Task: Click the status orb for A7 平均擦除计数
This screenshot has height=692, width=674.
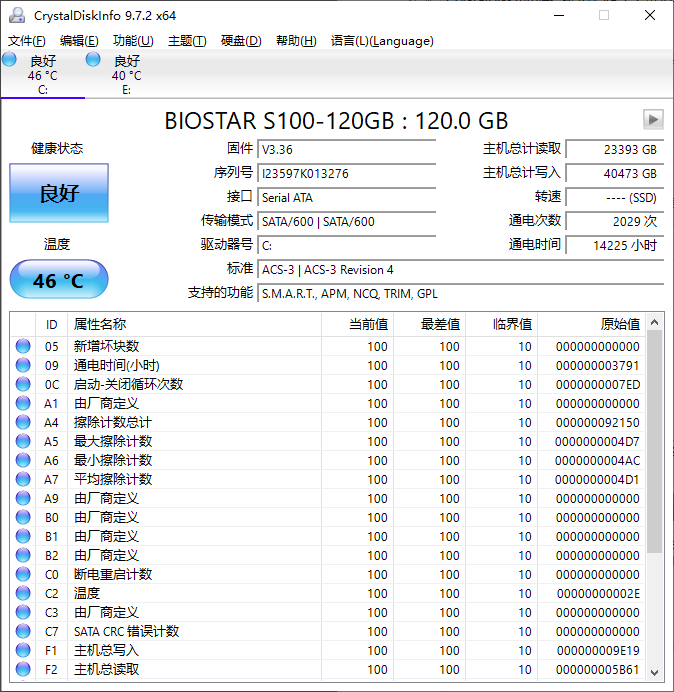Action: [x=23, y=479]
